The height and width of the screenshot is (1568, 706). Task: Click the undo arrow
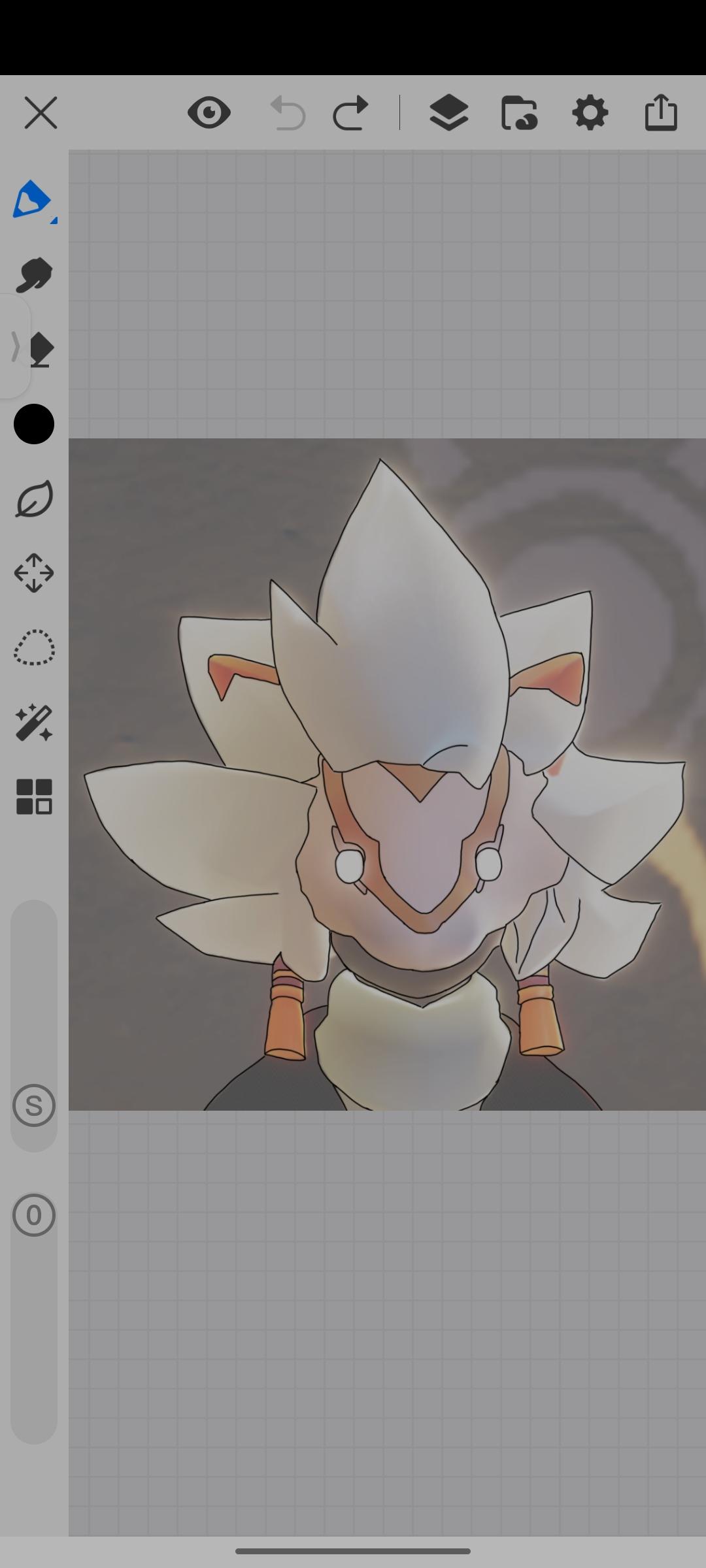point(288,113)
